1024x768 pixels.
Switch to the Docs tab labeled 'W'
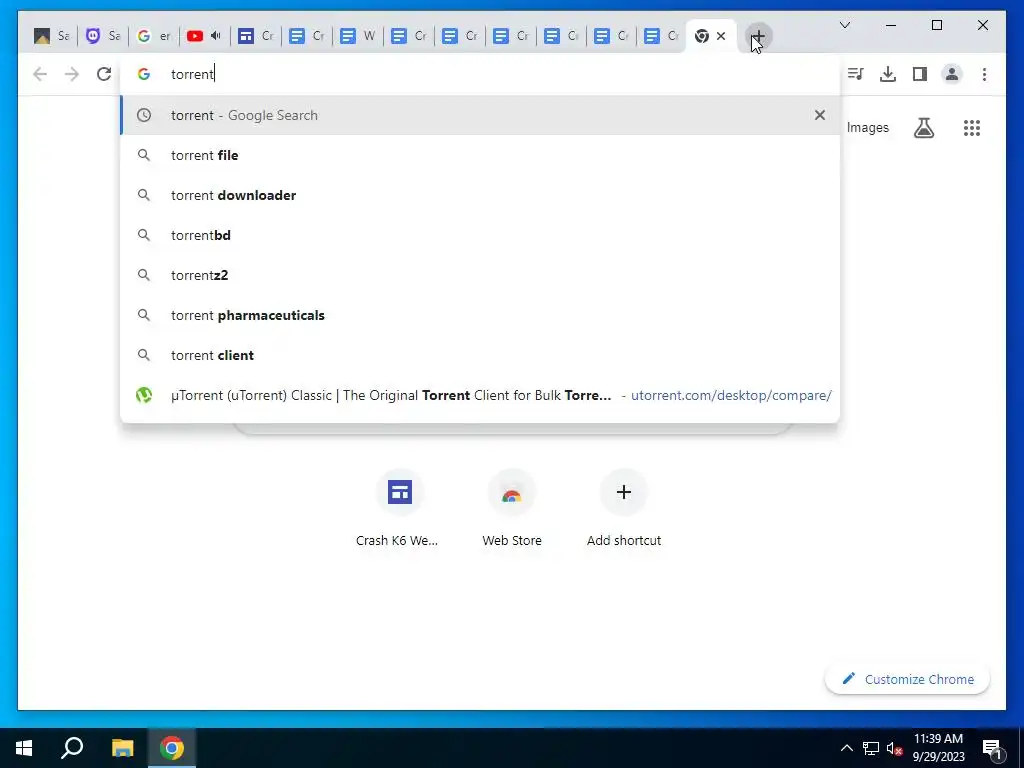358,36
